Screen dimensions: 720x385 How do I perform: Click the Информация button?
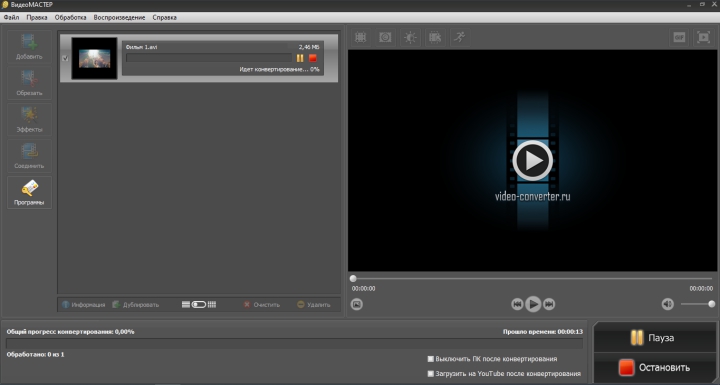(x=84, y=305)
